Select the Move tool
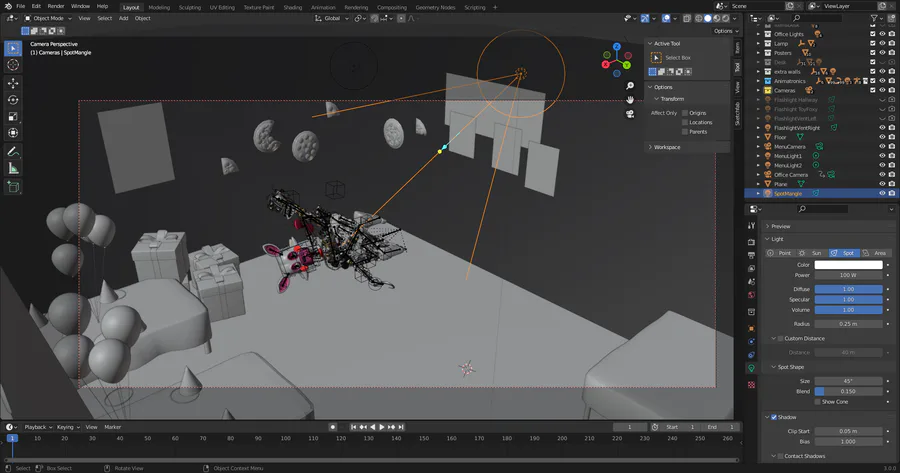This screenshot has width=900, height=473. click(x=13, y=83)
